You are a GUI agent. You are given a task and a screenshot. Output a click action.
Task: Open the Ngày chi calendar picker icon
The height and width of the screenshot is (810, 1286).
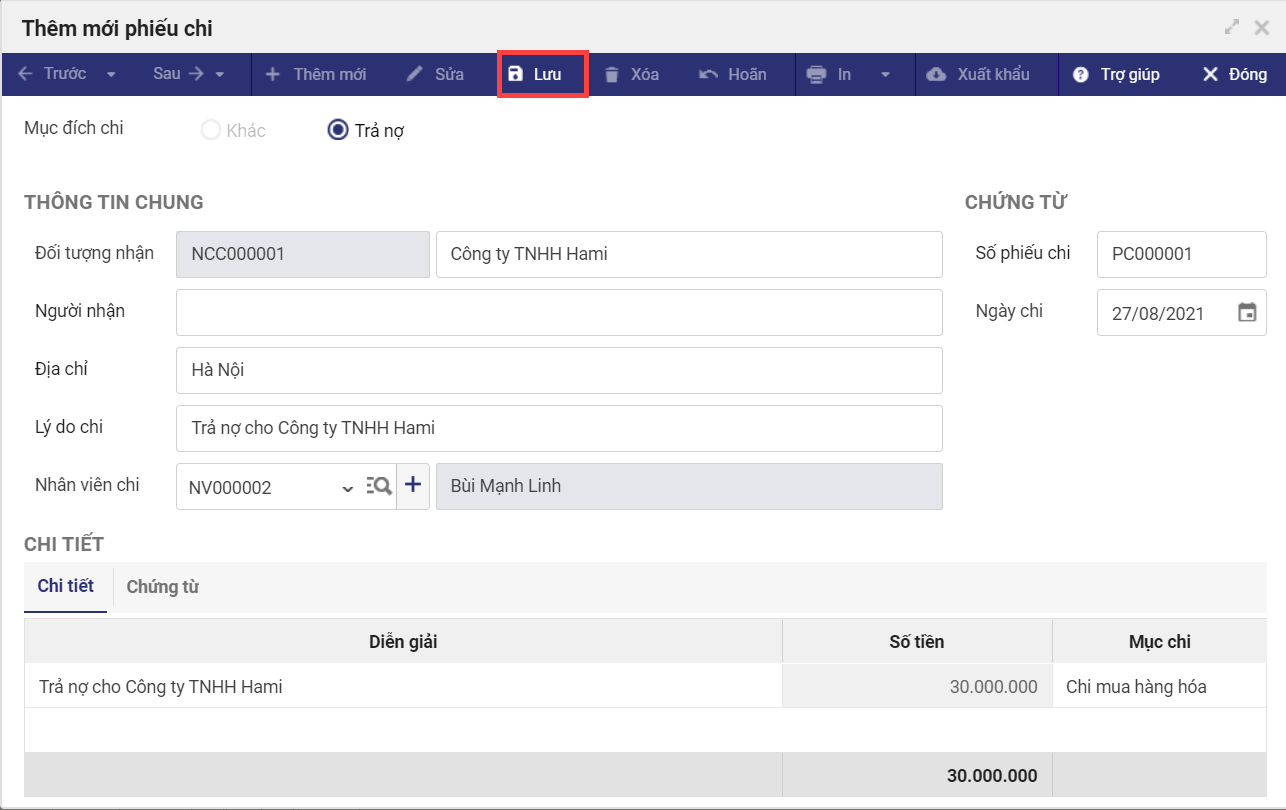pyautogui.click(x=1247, y=313)
